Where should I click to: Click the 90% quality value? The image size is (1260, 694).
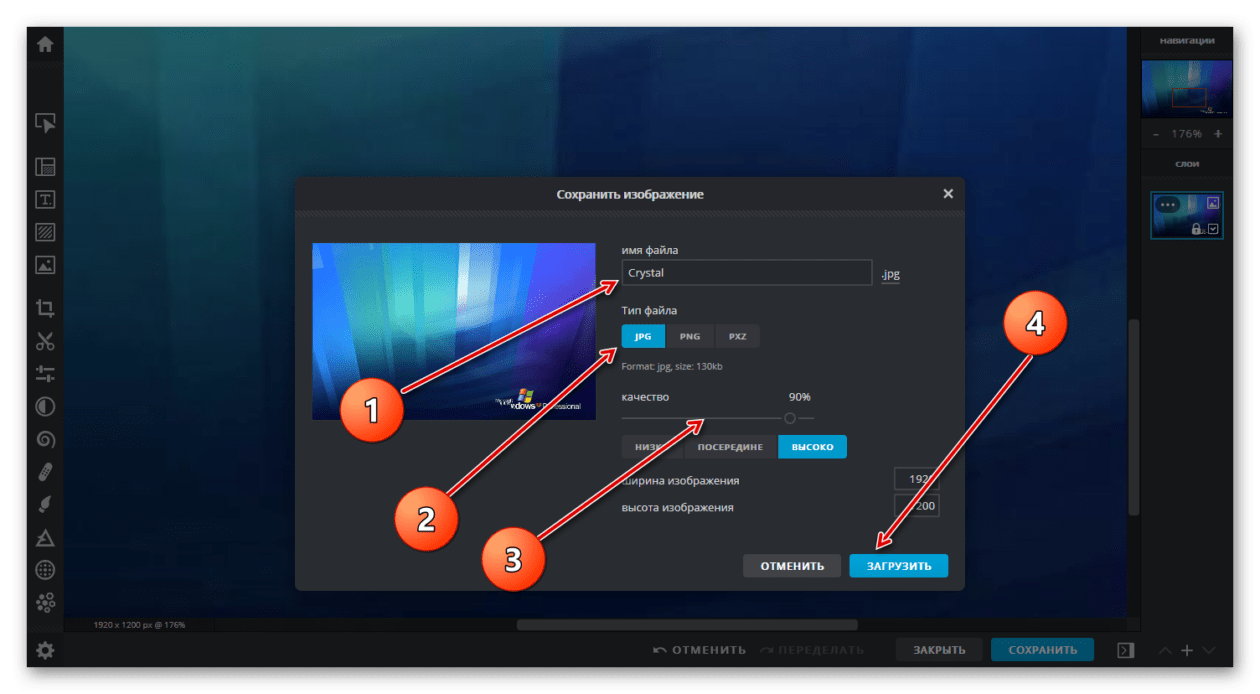coord(799,397)
